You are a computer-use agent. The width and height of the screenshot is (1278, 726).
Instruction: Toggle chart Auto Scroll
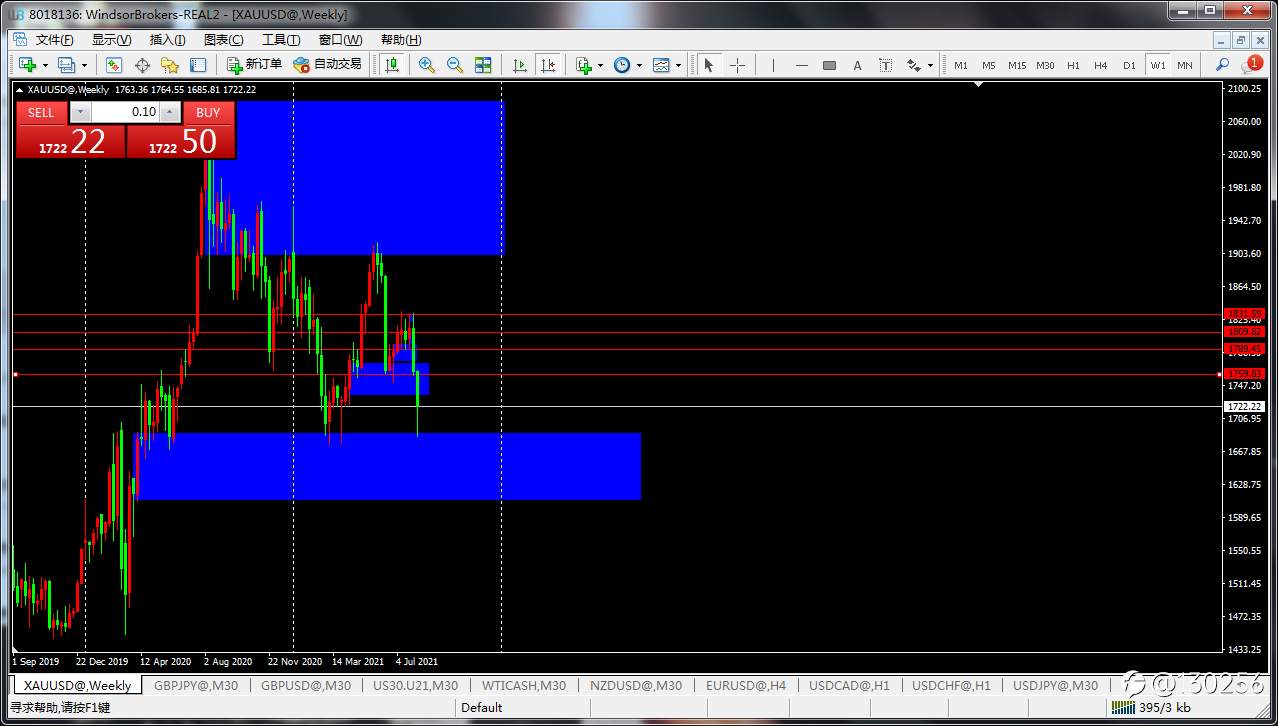click(x=519, y=65)
